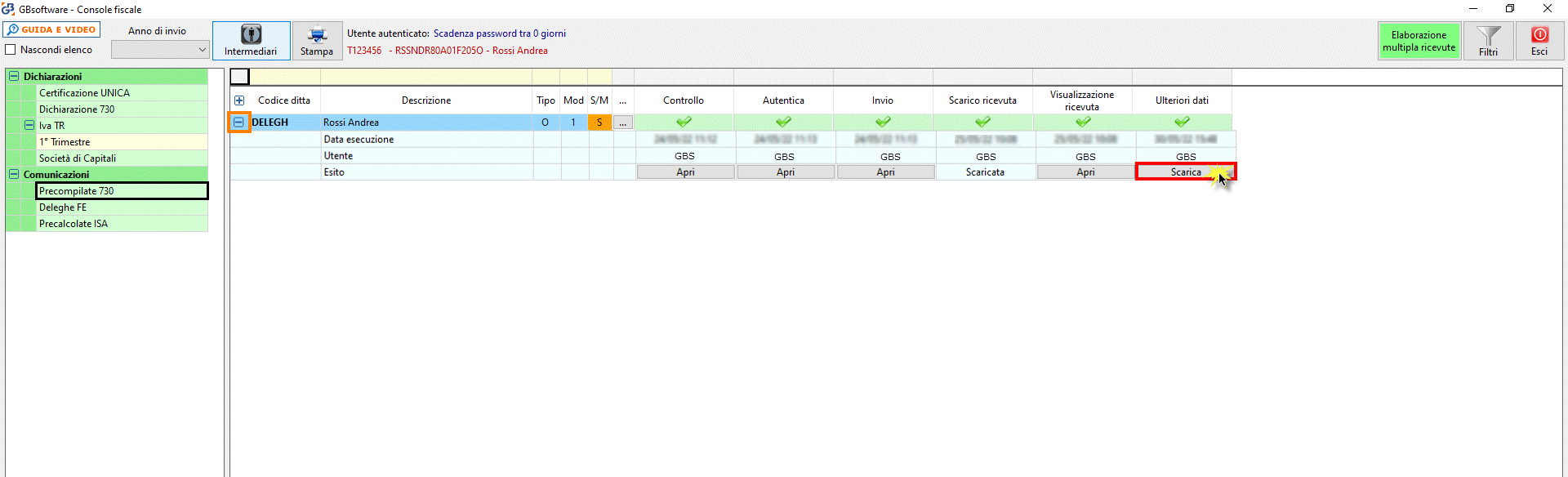Click green checkmark under Autentica column
Screen dimensions: 1568x477
[783, 122]
